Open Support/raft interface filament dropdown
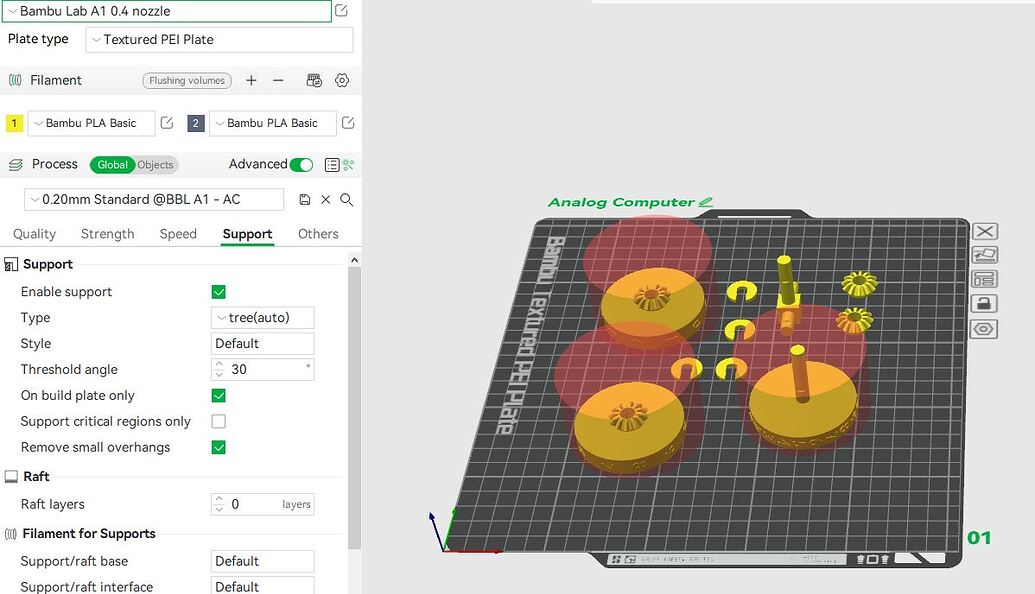 pos(262,586)
